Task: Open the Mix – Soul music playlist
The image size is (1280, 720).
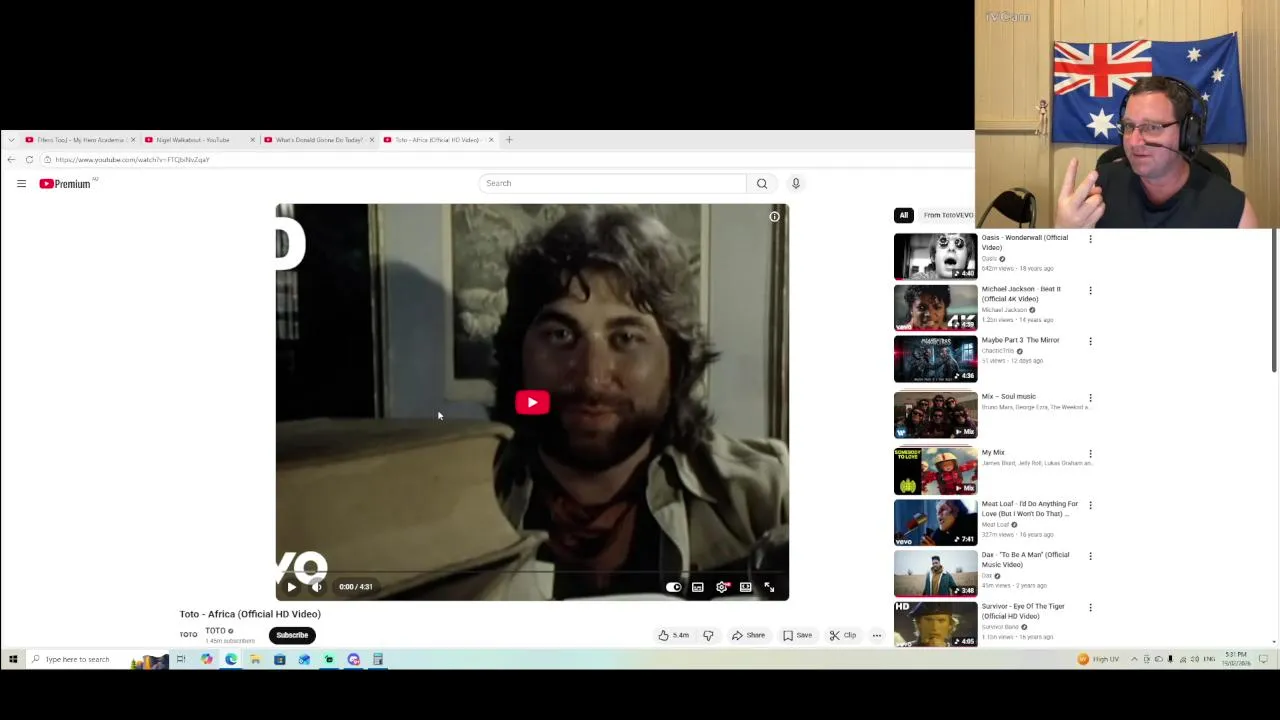Action: click(x=1008, y=396)
